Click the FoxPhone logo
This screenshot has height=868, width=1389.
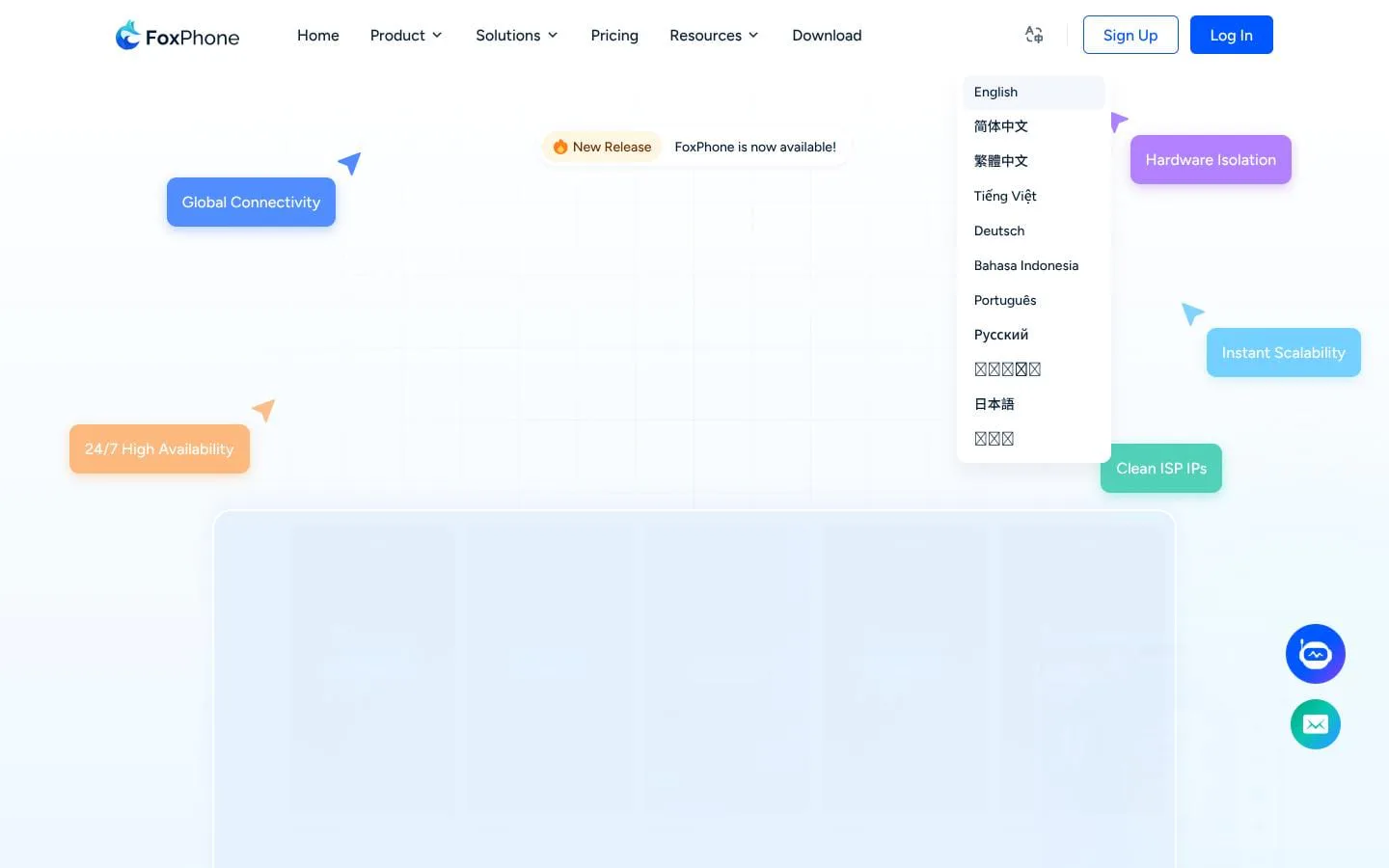[177, 36]
